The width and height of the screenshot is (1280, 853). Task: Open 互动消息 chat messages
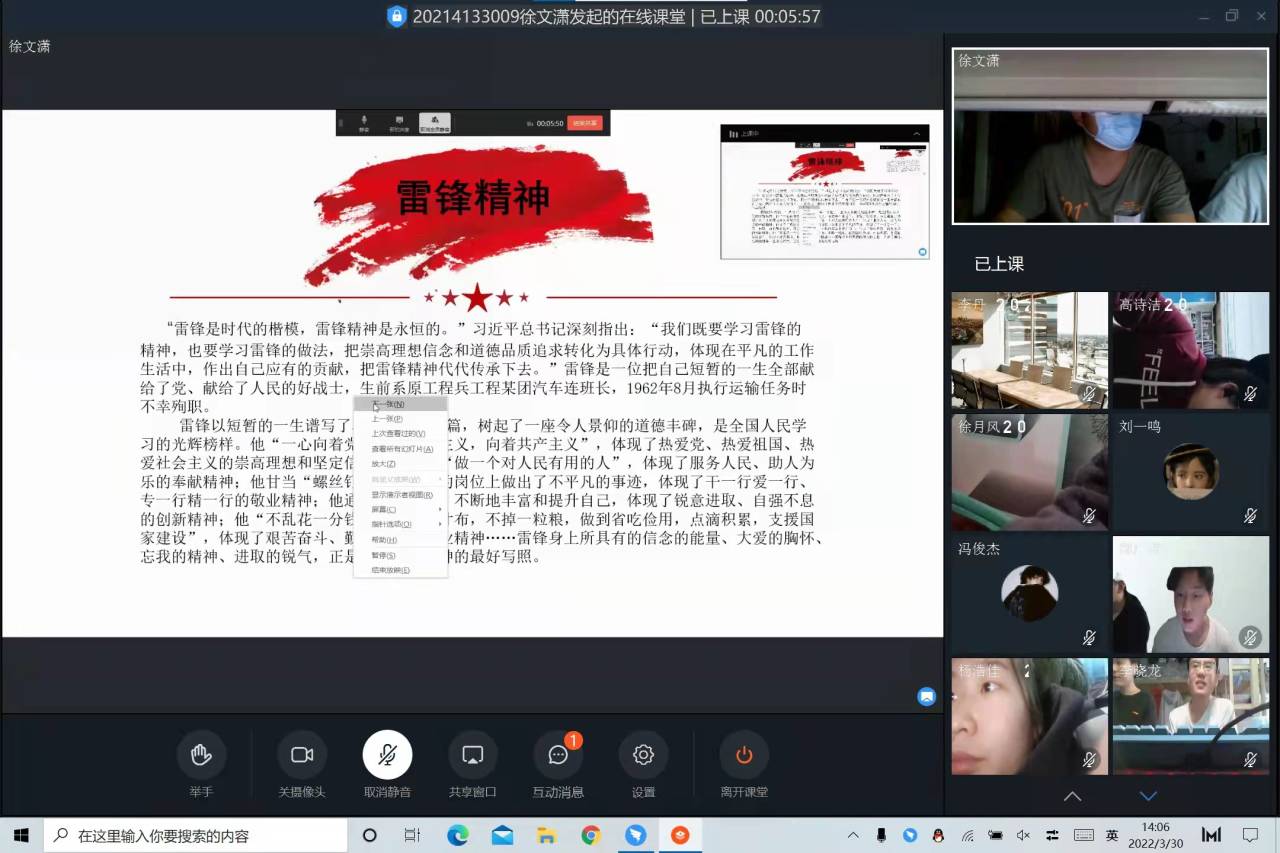[558, 755]
